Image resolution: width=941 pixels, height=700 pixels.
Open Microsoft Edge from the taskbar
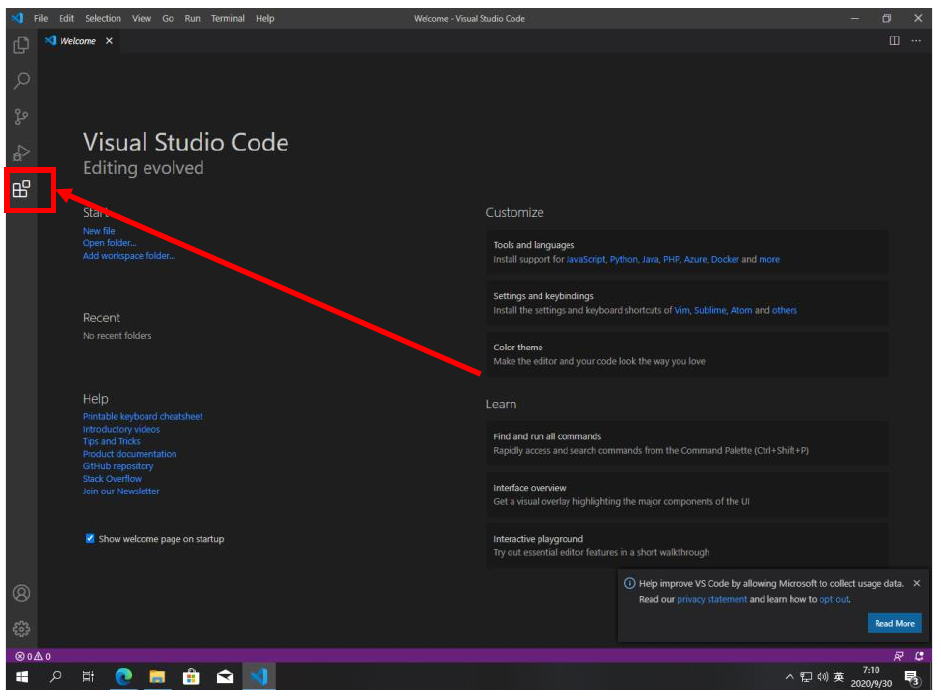tap(124, 678)
